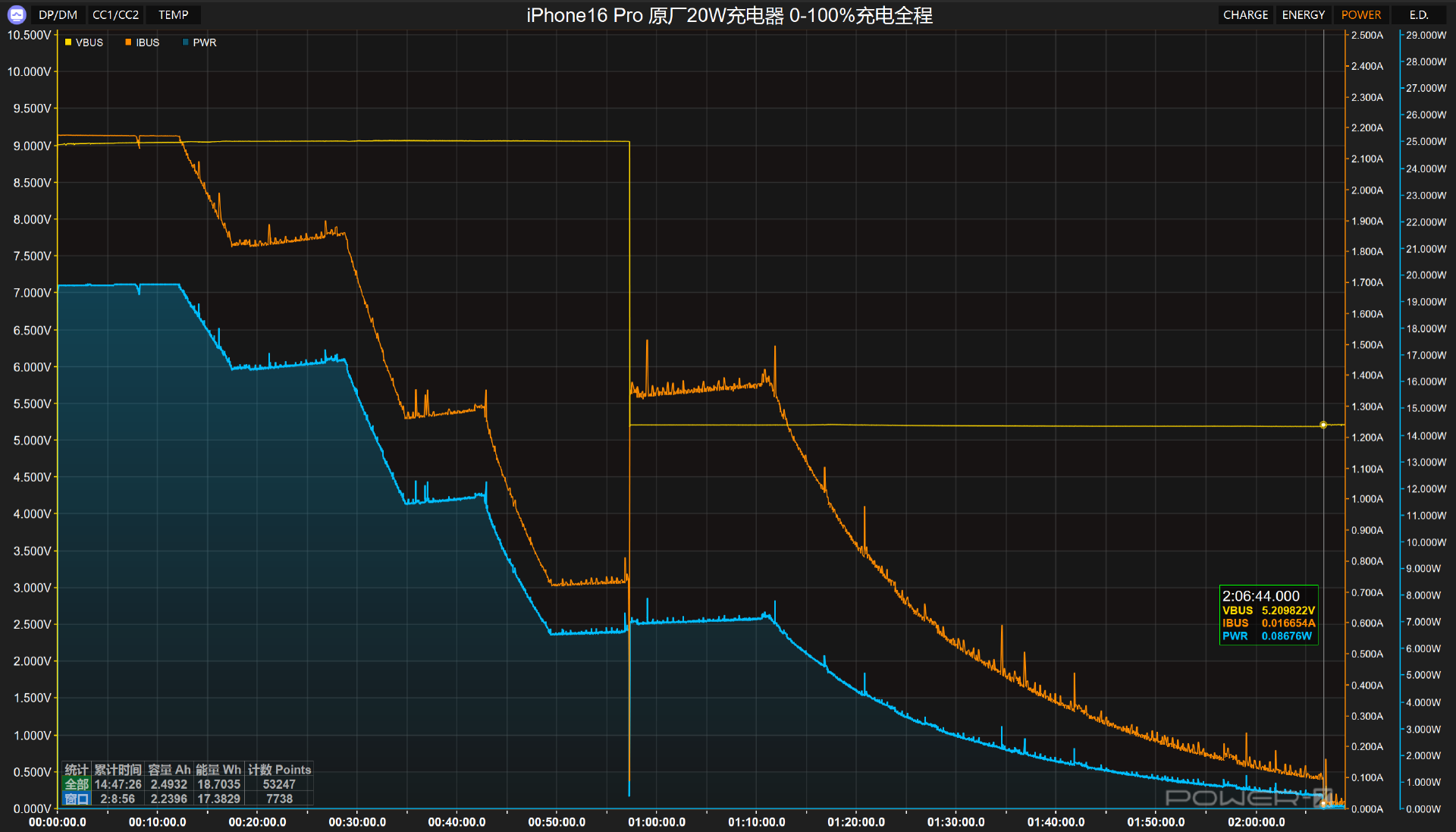Click the 29.000W power axis label
Image resolution: width=1456 pixels, height=832 pixels.
1426,35
